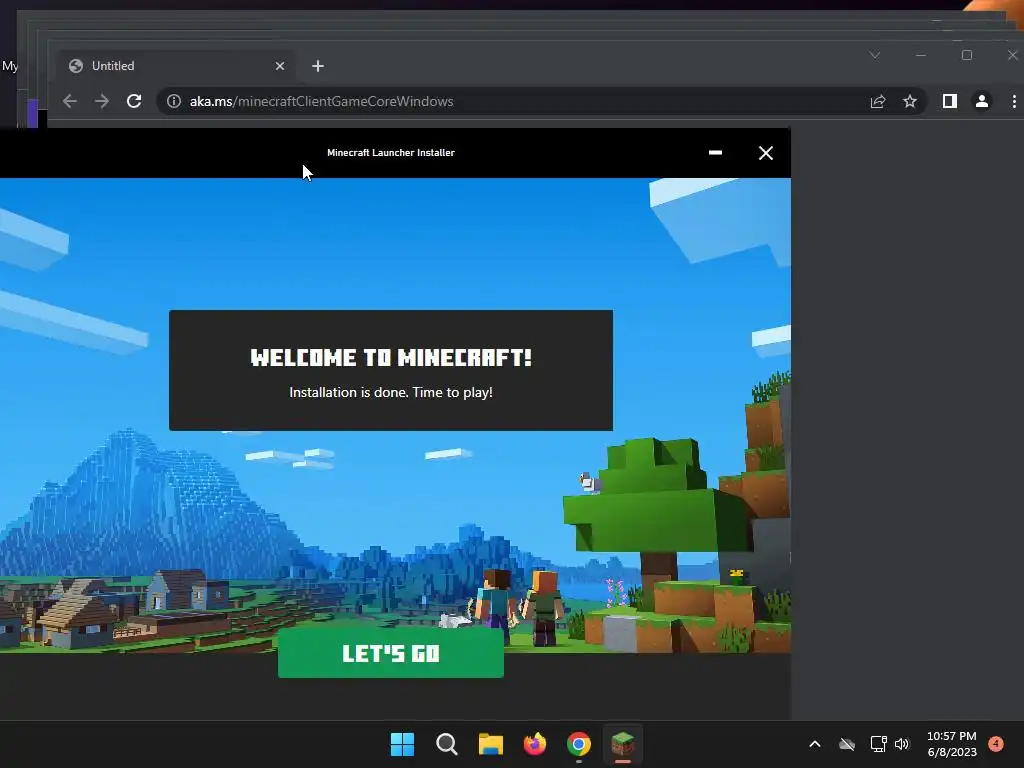Image resolution: width=1024 pixels, height=768 pixels.
Task: Minimize the Chrome window
Action: pyautogui.click(x=921, y=55)
